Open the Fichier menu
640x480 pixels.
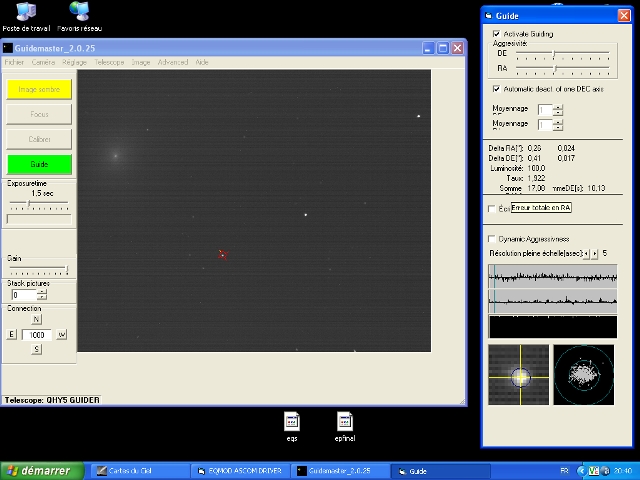click(14, 62)
